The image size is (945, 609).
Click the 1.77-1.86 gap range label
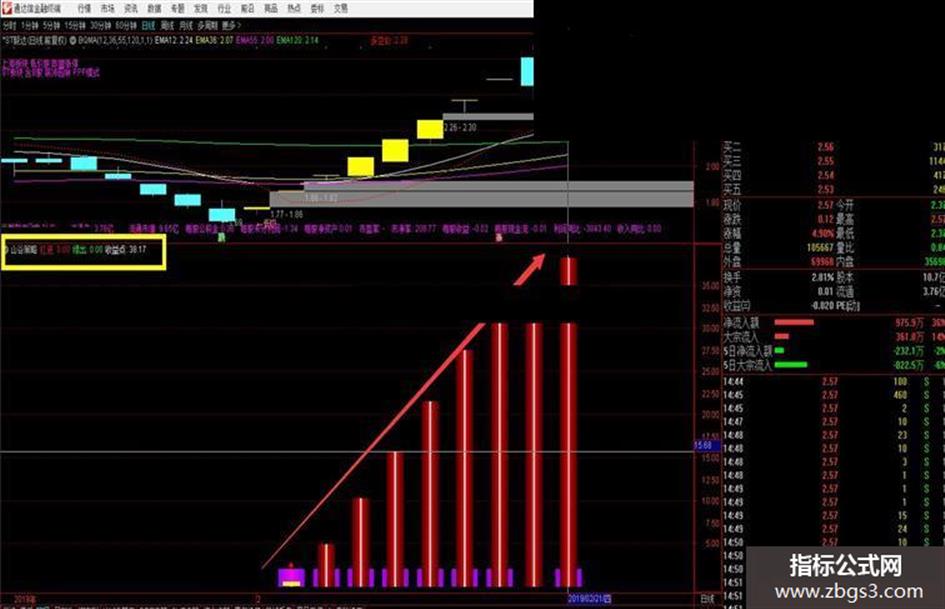[287, 214]
